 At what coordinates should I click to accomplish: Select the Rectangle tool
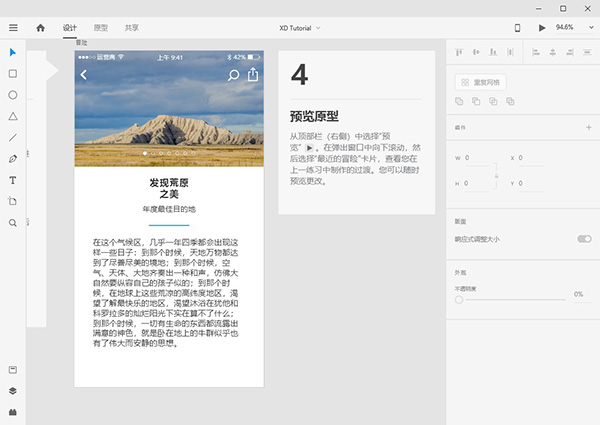13,73
